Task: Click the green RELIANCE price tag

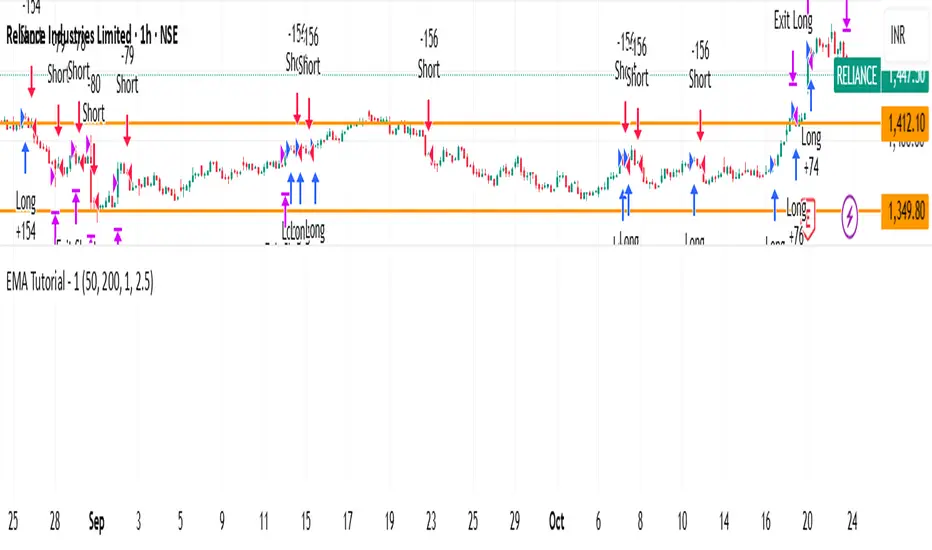Action: (x=857, y=76)
